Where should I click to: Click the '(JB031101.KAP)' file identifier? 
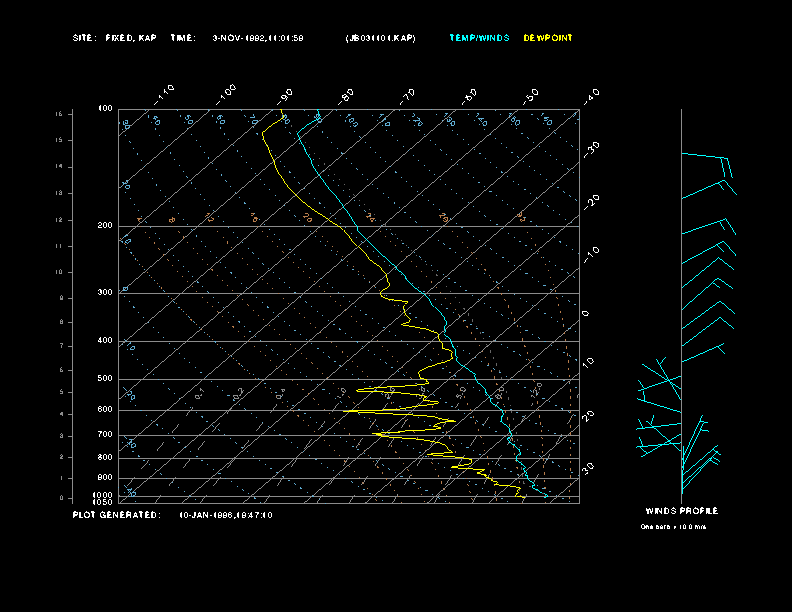[x=380, y=38]
